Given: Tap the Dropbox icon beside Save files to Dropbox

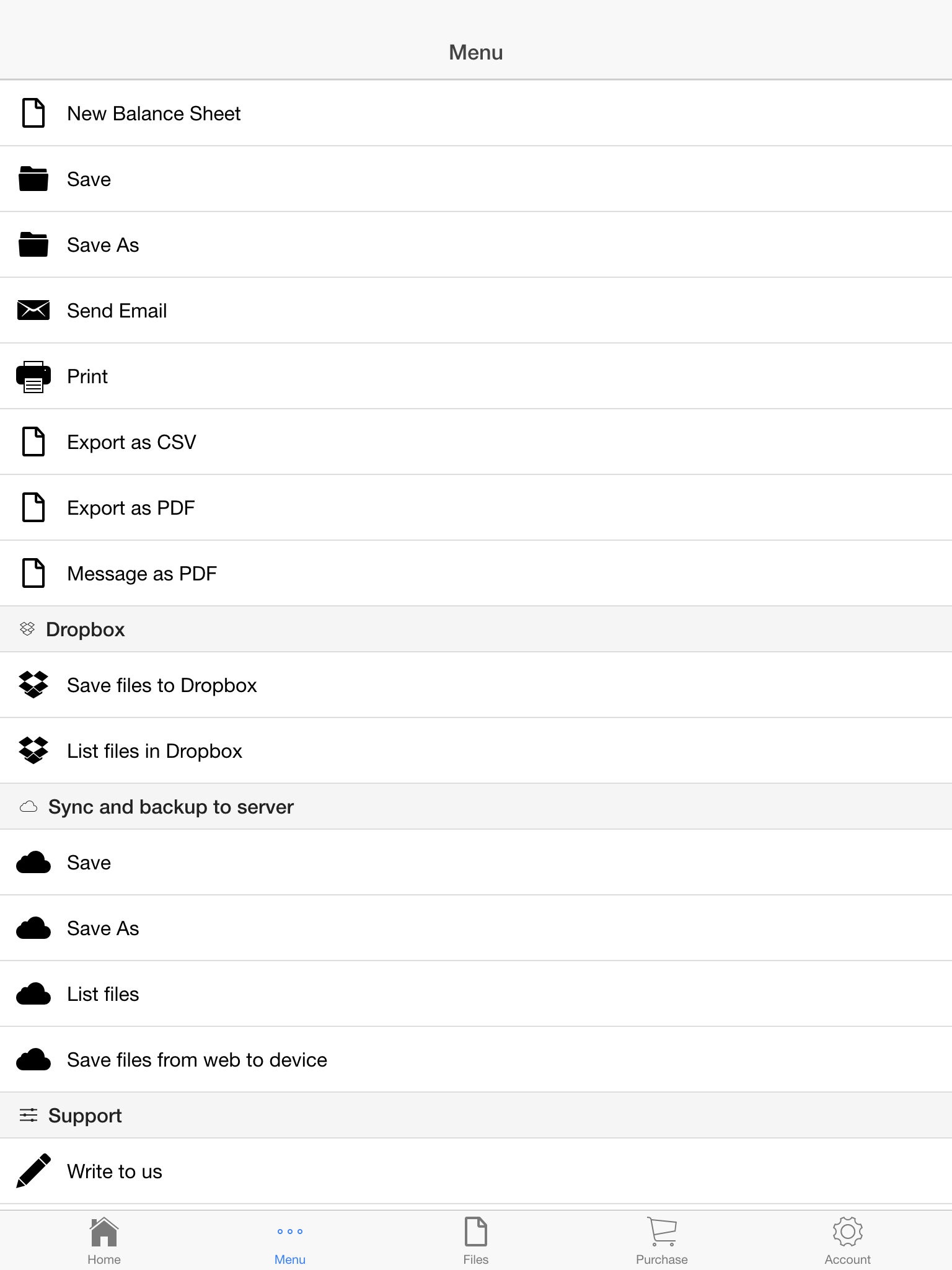Looking at the screenshot, I should click(33, 685).
